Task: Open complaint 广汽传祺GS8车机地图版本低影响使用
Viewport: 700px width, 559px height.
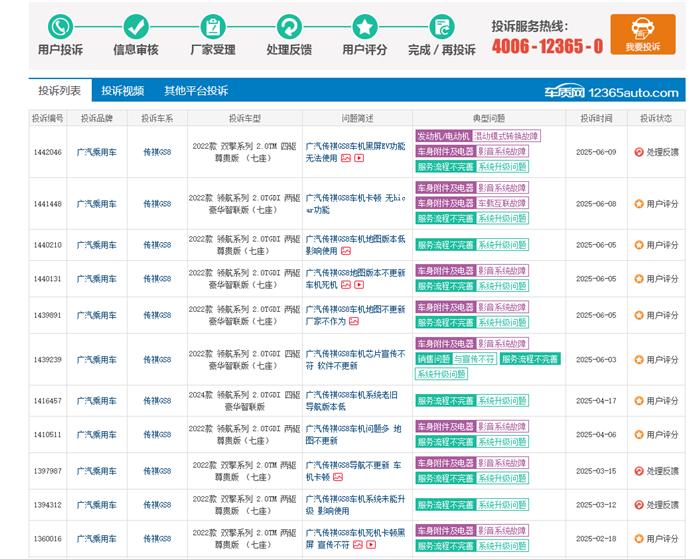Action: point(355,245)
